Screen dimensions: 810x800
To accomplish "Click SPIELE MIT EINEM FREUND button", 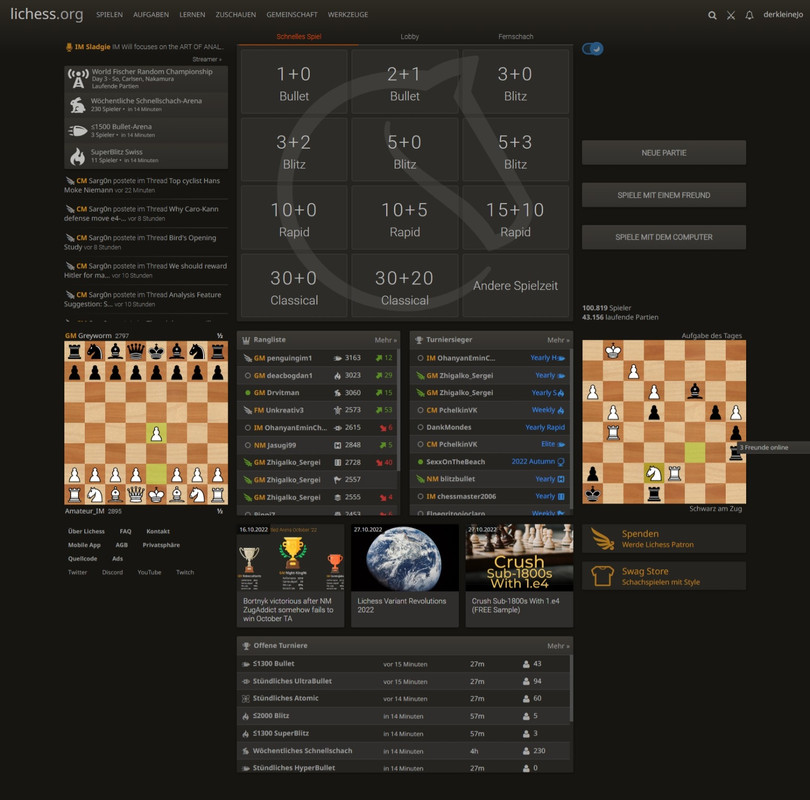I will coord(664,195).
